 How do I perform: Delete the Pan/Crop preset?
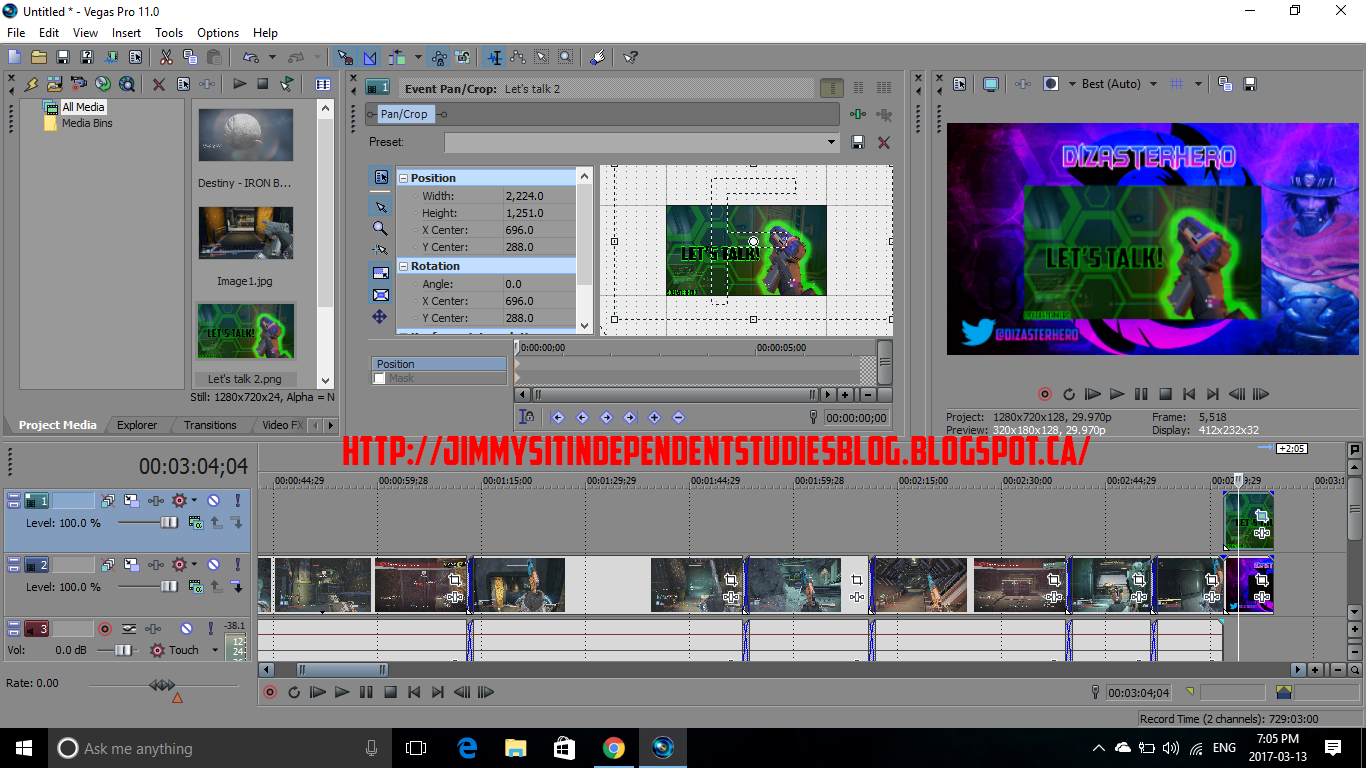tap(884, 142)
